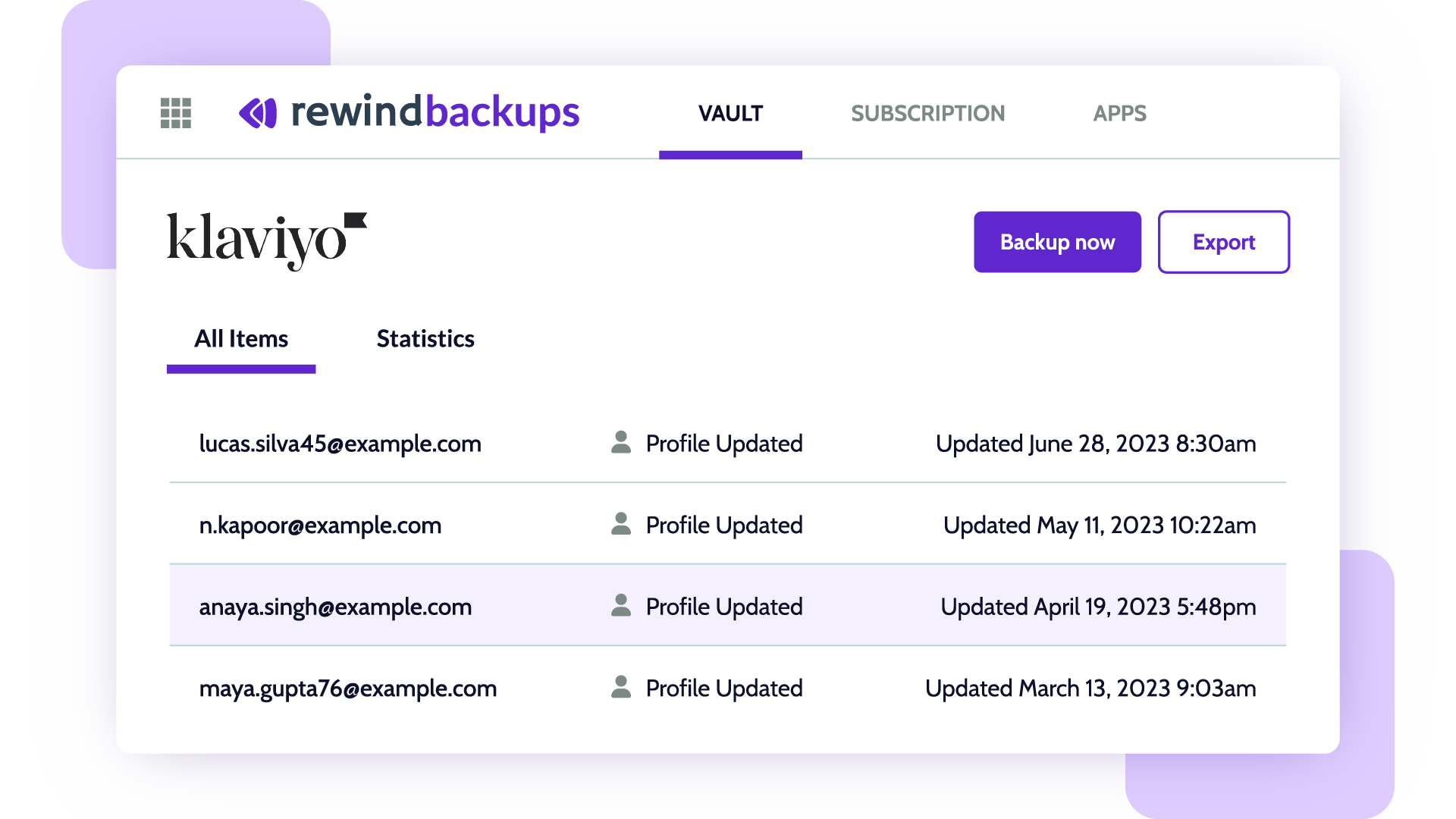Switch to the Statistics tab
1456x819 pixels.
[425, 339]
